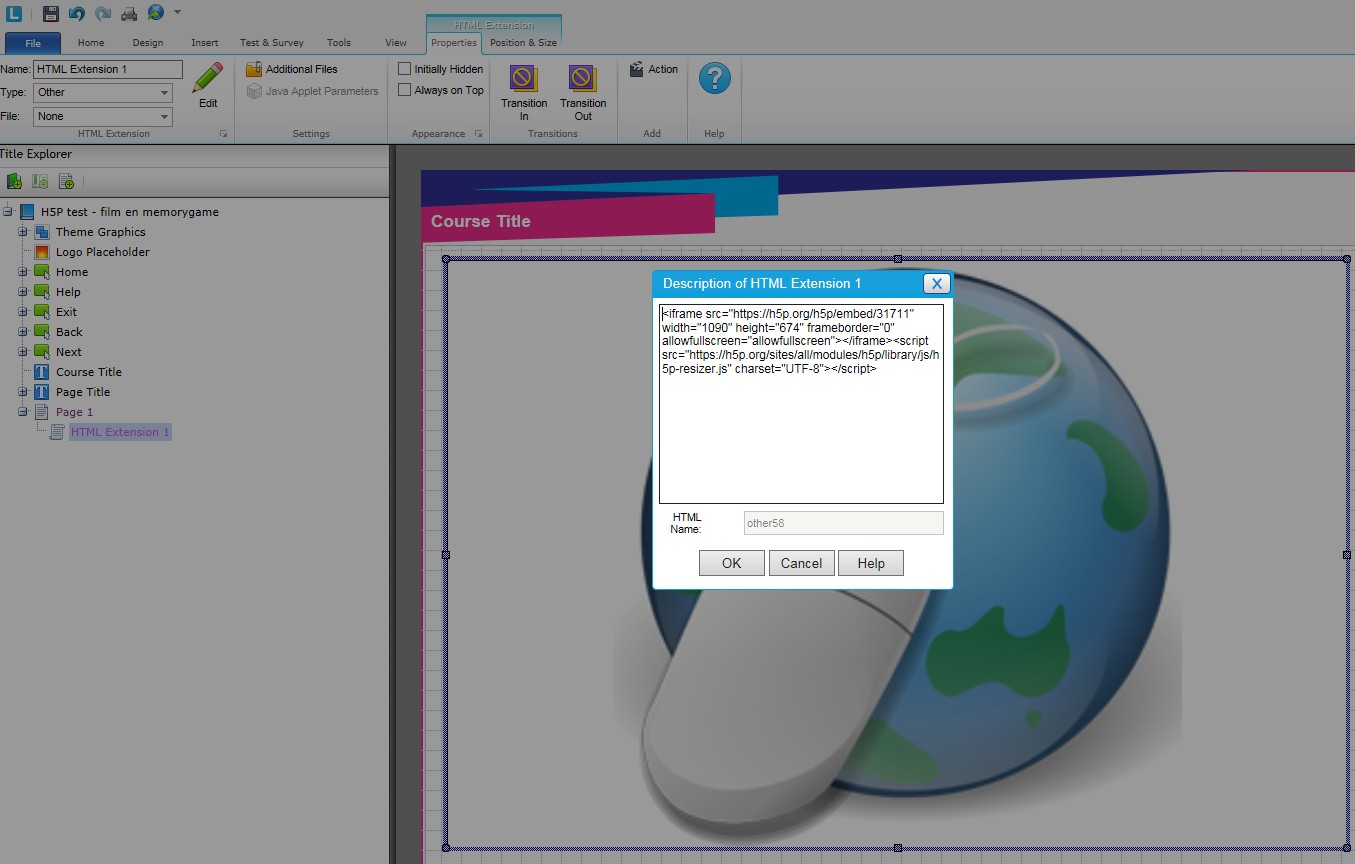Open Help with the question mark icon
This screenshot has height=864, width=1355.
[714, 79]
